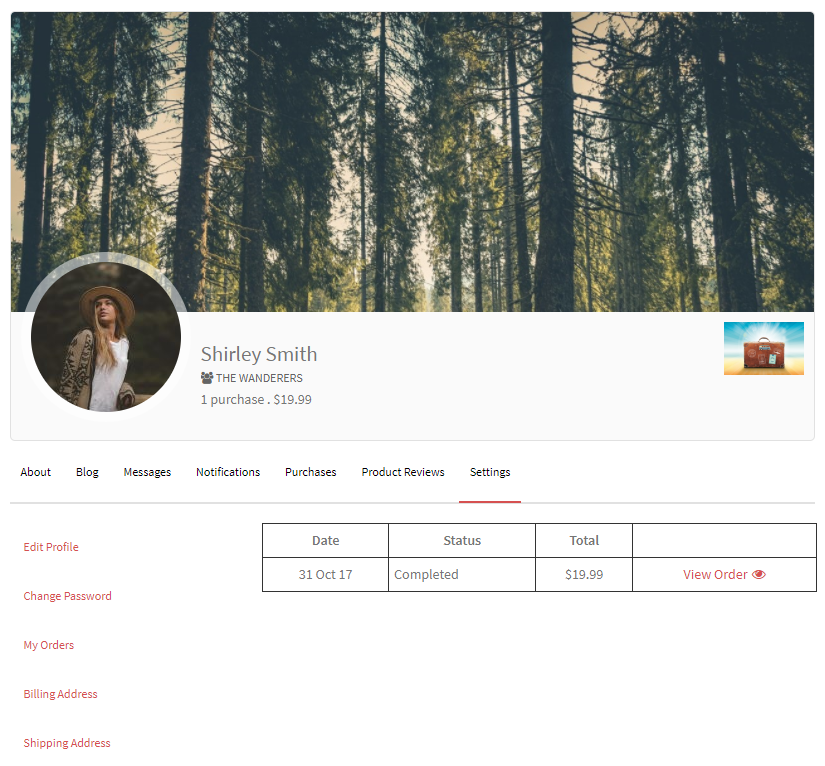Click the Date column header

click(x=325, y=540)
